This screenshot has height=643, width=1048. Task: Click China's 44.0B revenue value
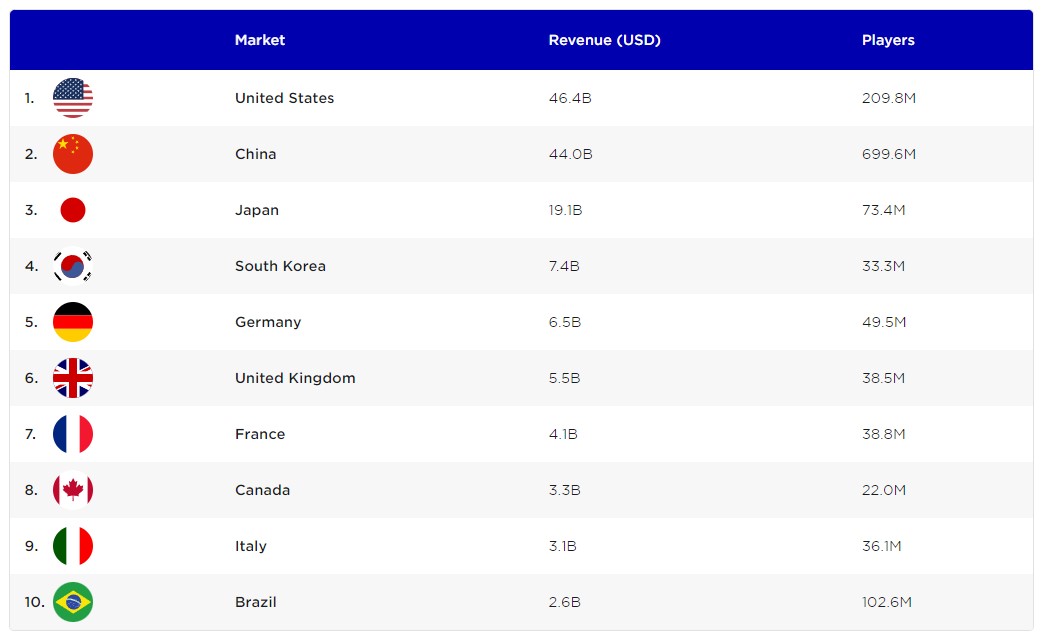(570, 154)
